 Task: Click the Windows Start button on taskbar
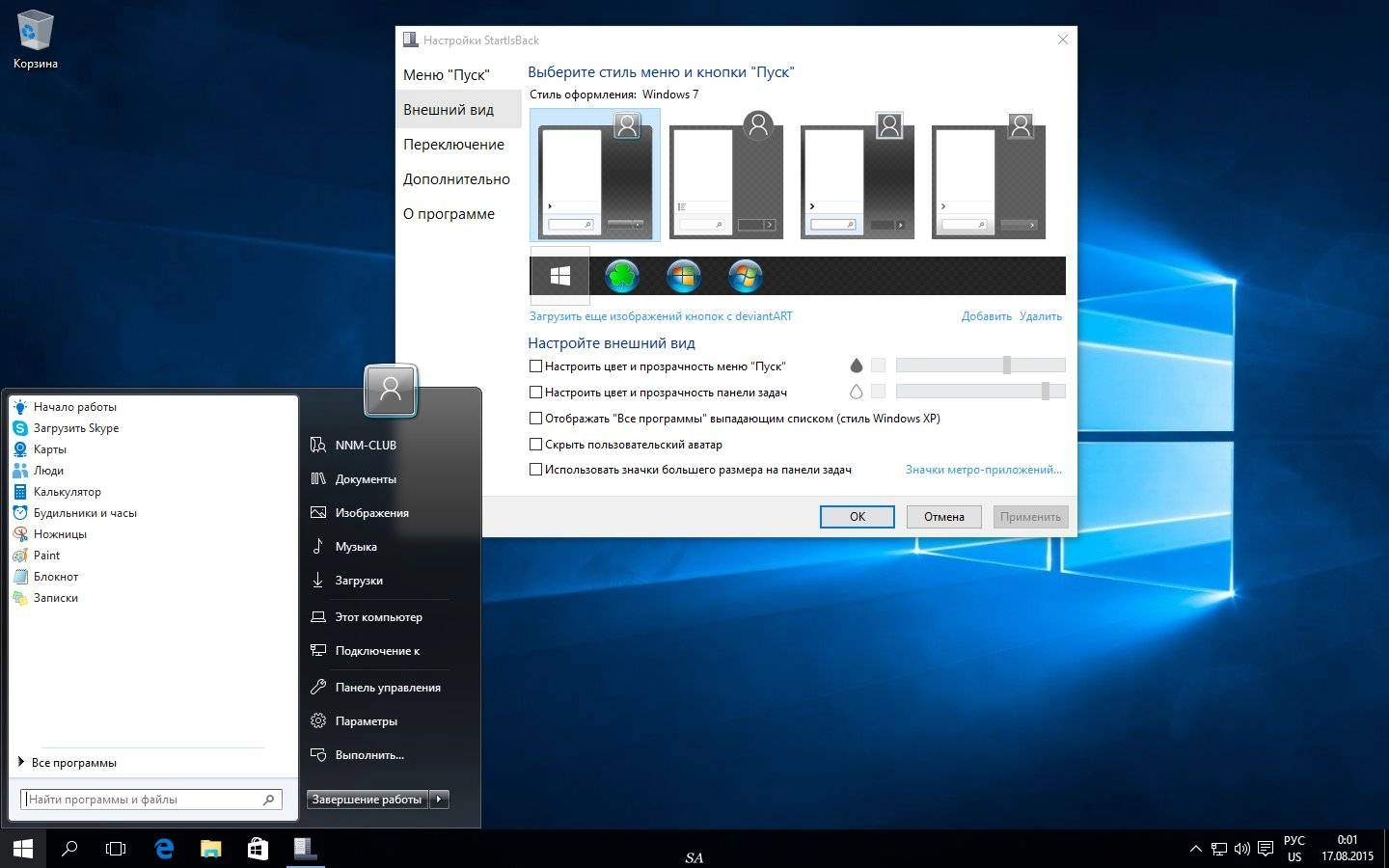[x=22, y=849]
